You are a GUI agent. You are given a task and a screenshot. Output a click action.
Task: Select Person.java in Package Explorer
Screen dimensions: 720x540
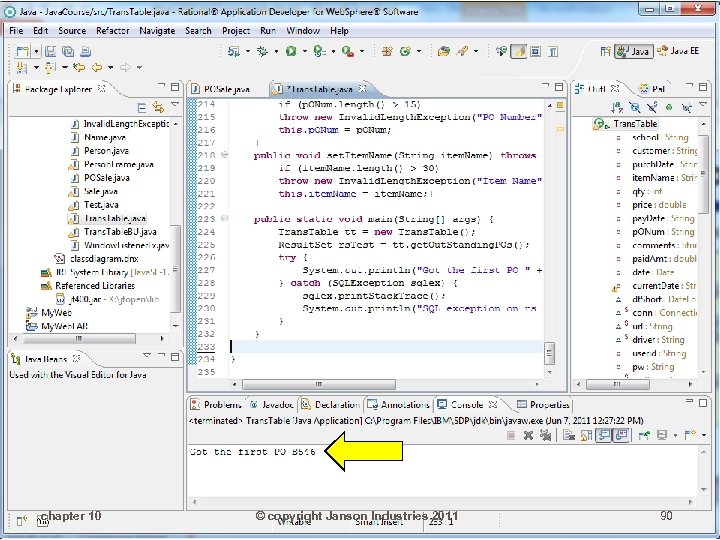[x=100, y=151]
